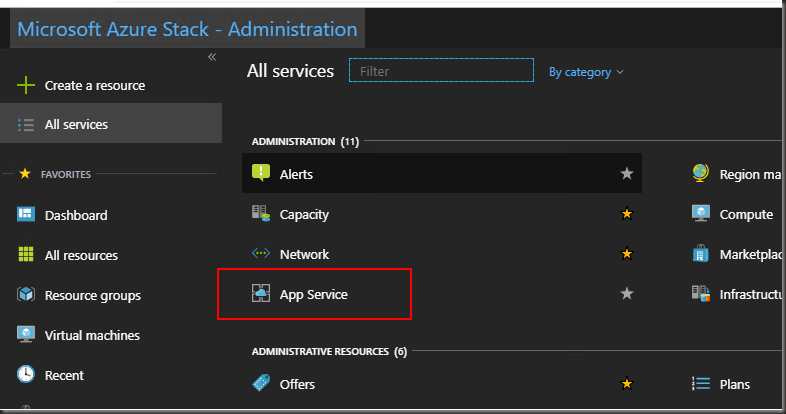Image resolution: width=786 pixels, height=414 pixels.
Task: Open App Service icon in Administration list
Action: pyautogui.click(x=261, y=294)
